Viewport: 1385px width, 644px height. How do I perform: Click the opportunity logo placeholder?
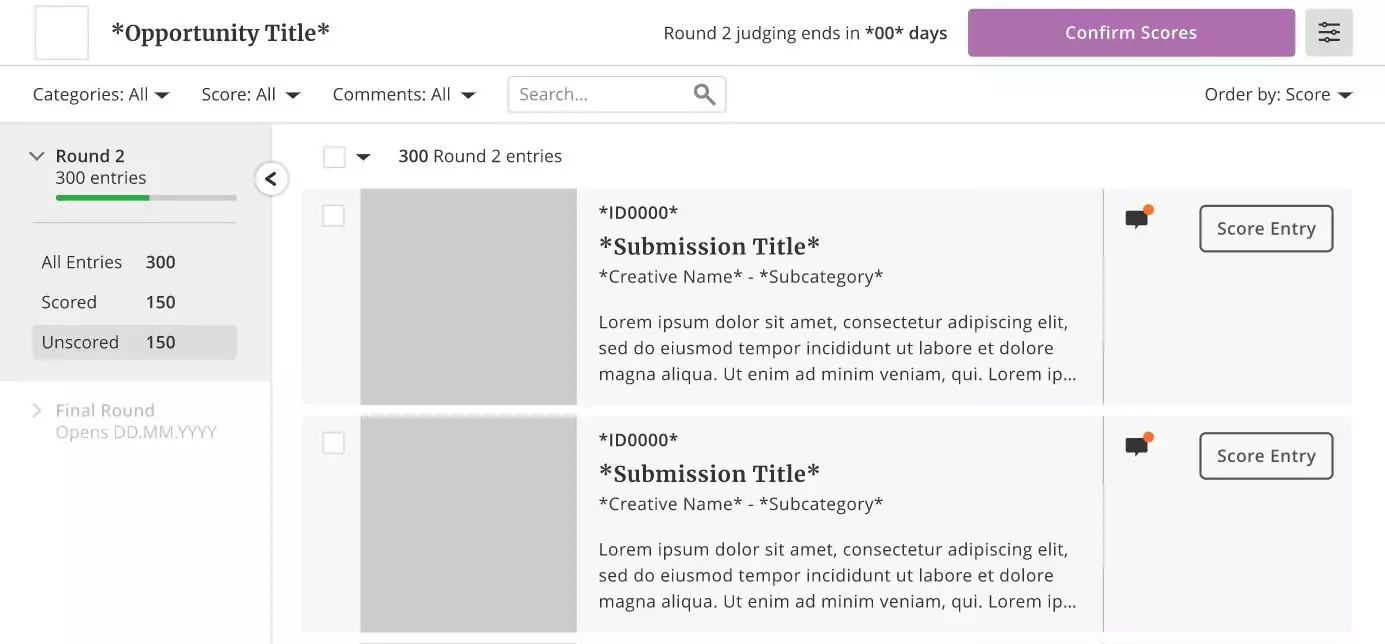tap(62, 33)
